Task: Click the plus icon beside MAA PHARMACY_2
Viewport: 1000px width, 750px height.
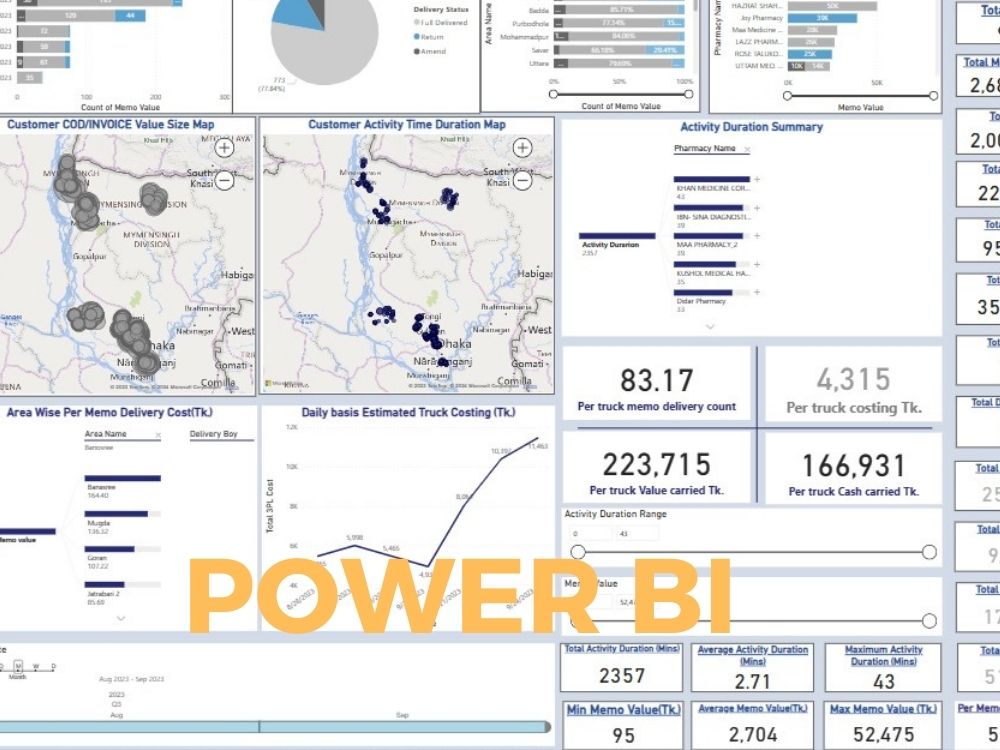Action: (x=756, y=235)
